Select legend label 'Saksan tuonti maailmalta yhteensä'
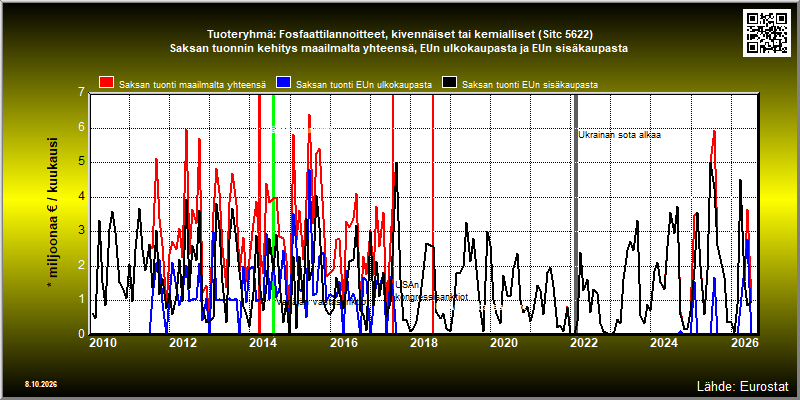This screenshot has height=400, width=800. [x=192, y=85]
